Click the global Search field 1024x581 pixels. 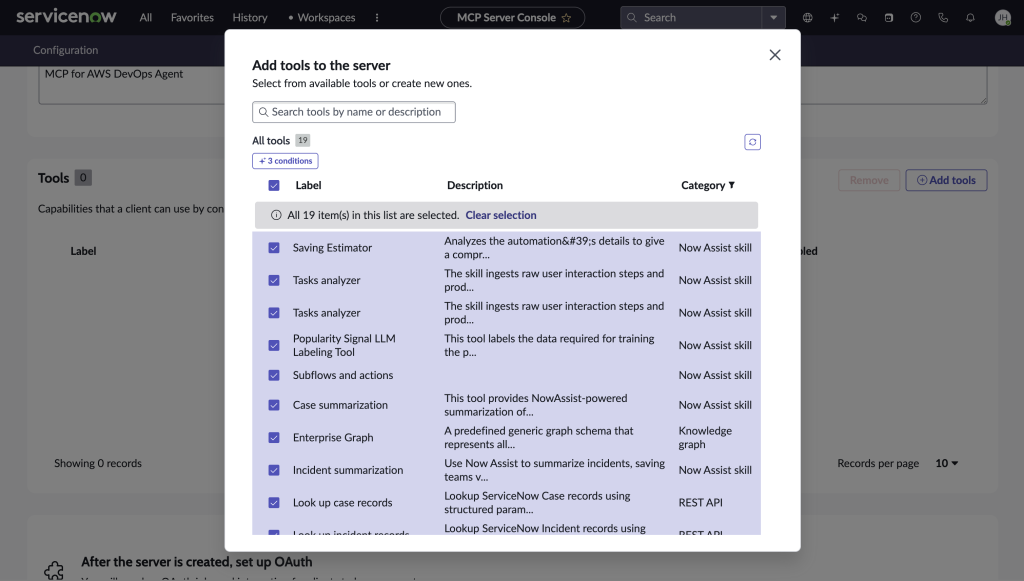pyautogui.click(x=691, y=18)
